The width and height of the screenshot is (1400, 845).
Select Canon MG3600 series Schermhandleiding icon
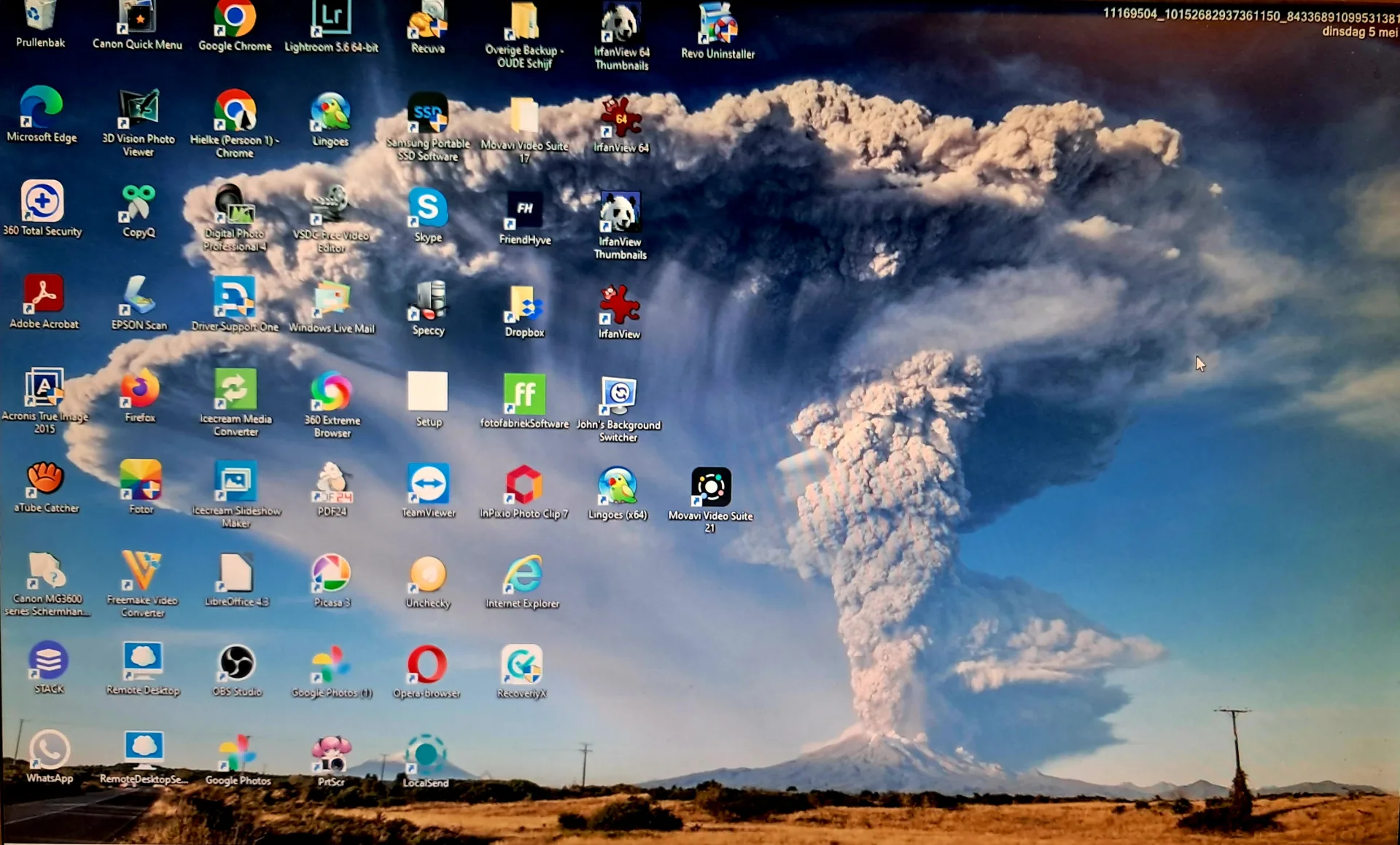47,570
